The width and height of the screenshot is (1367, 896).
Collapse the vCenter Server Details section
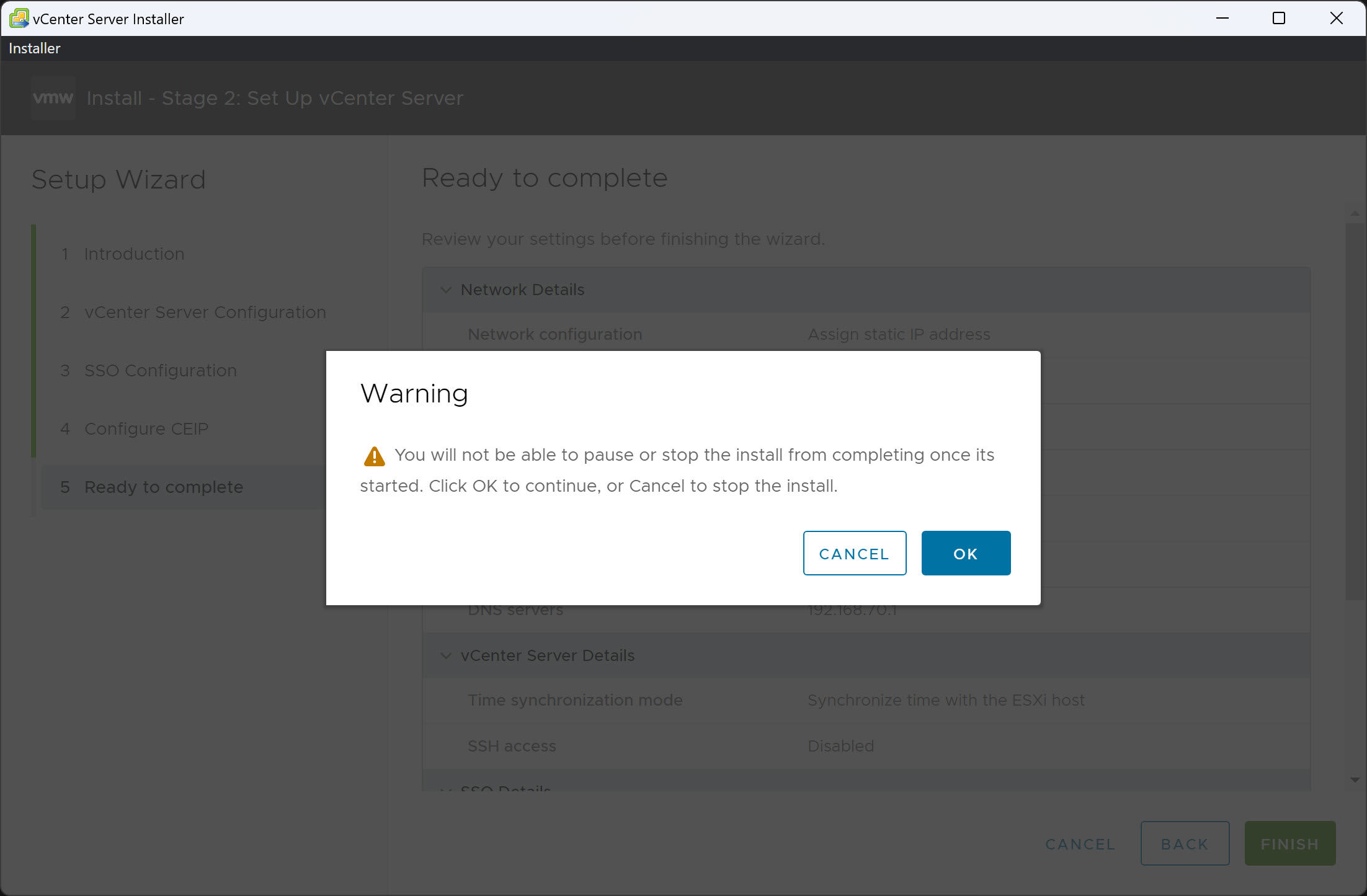tap(445, 655)
